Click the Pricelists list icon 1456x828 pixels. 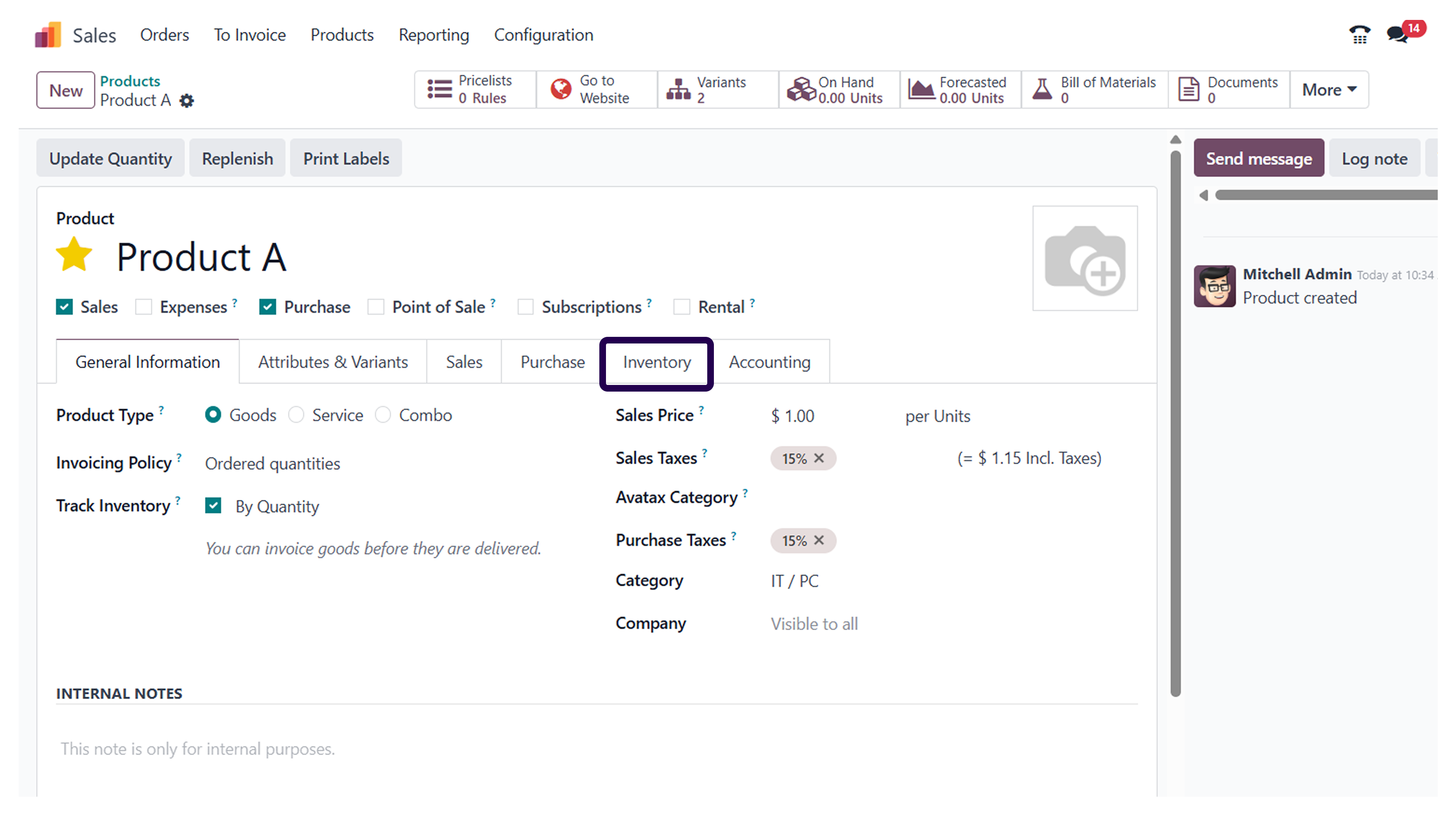[x=439, y=89]
